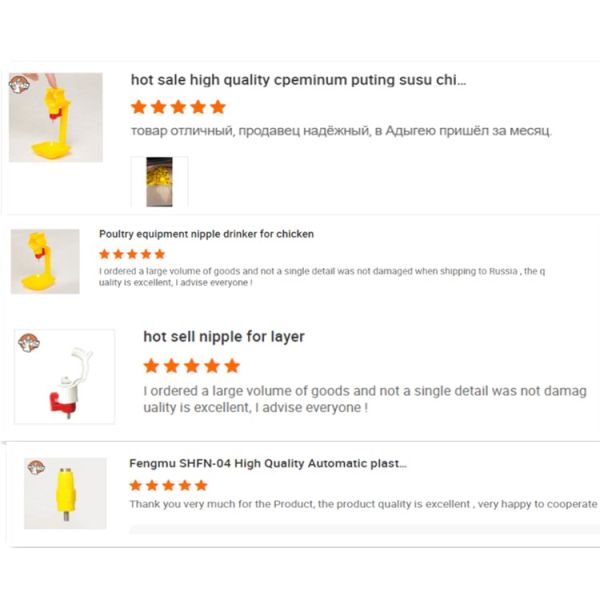Follow the 'Poultry equipment nipple drinker for chicken' link

(206, 234)
